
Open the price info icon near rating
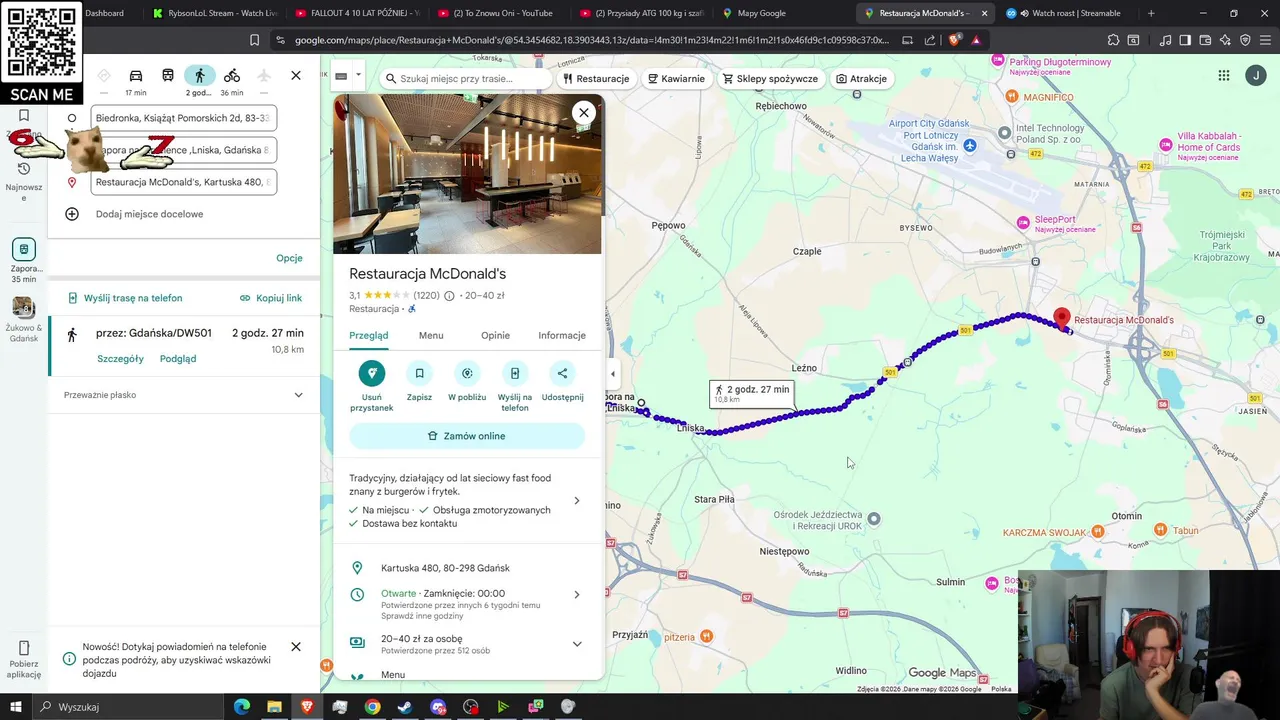pos(449,296)
